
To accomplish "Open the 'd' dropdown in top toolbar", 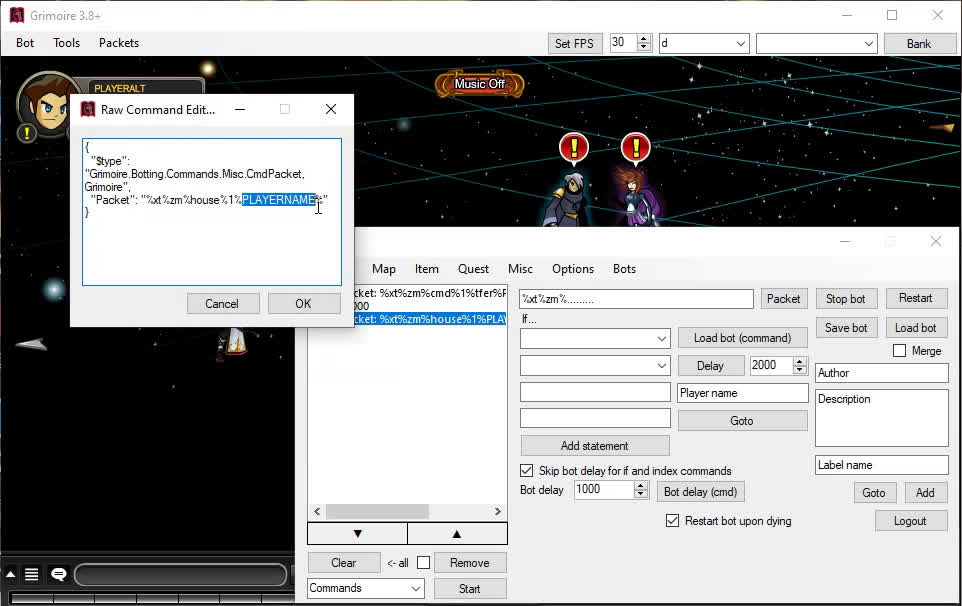I will coord(704,44).
